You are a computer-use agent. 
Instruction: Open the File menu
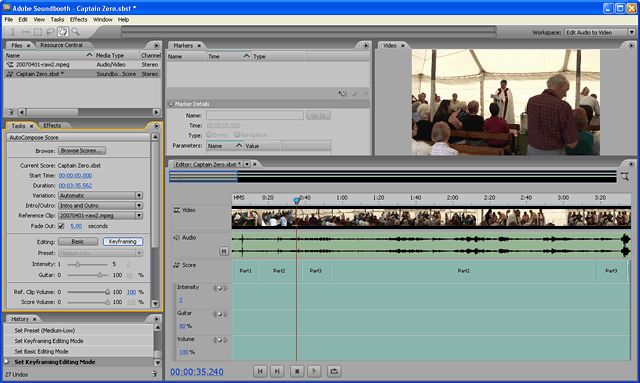9,20
